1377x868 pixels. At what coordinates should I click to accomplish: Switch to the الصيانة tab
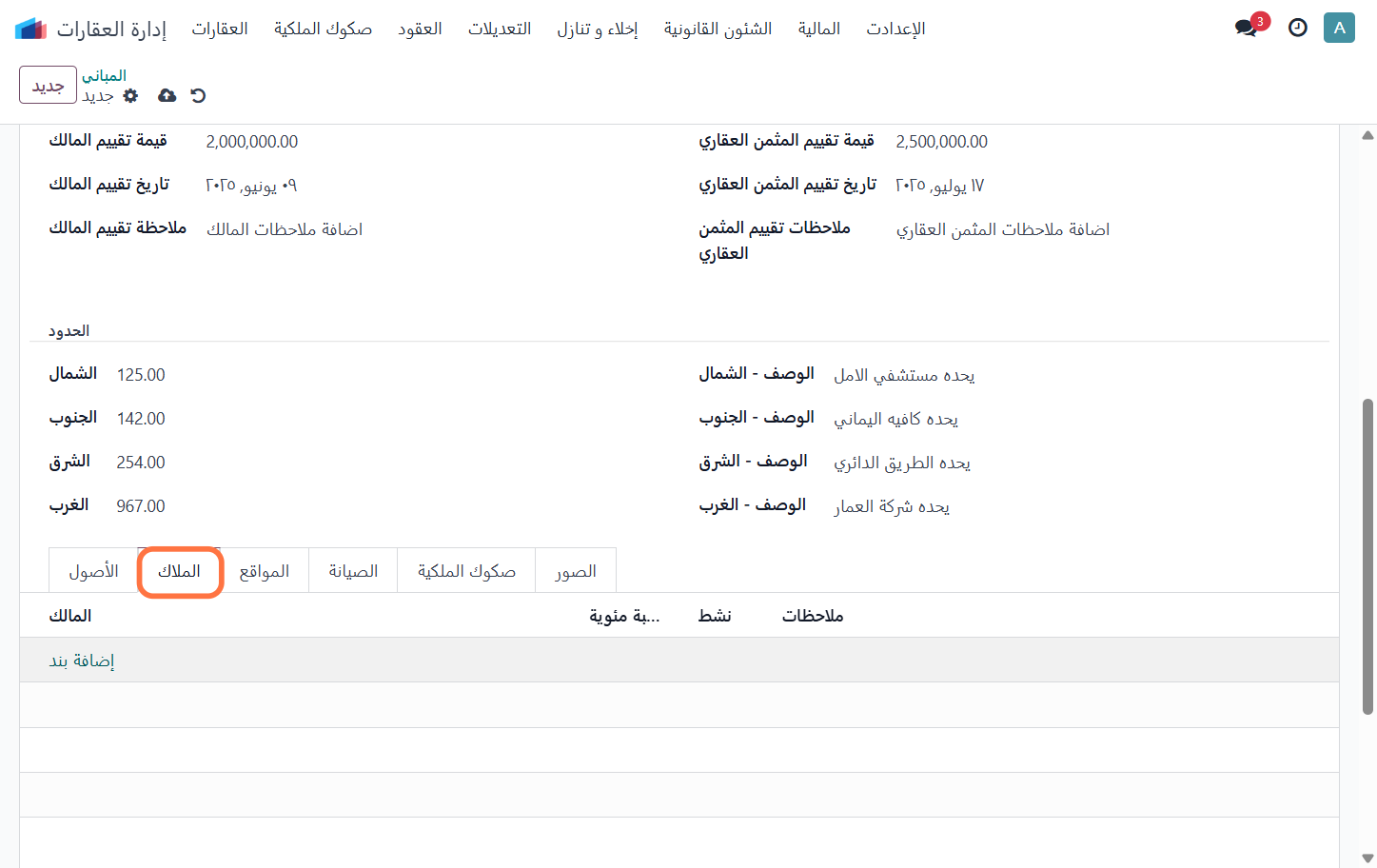[353, 571]
